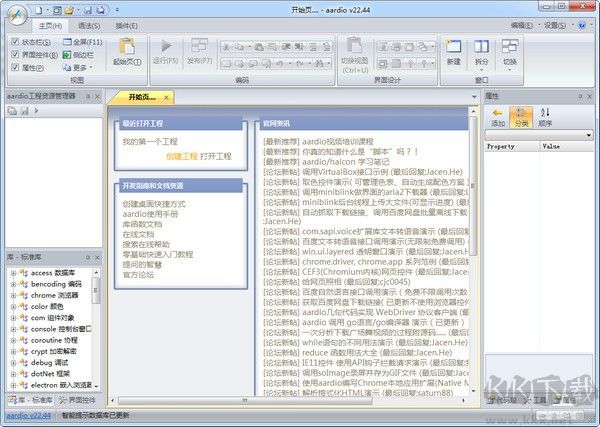
Task: Open the 更多 dropdown in view group
Action: point(78,68)
